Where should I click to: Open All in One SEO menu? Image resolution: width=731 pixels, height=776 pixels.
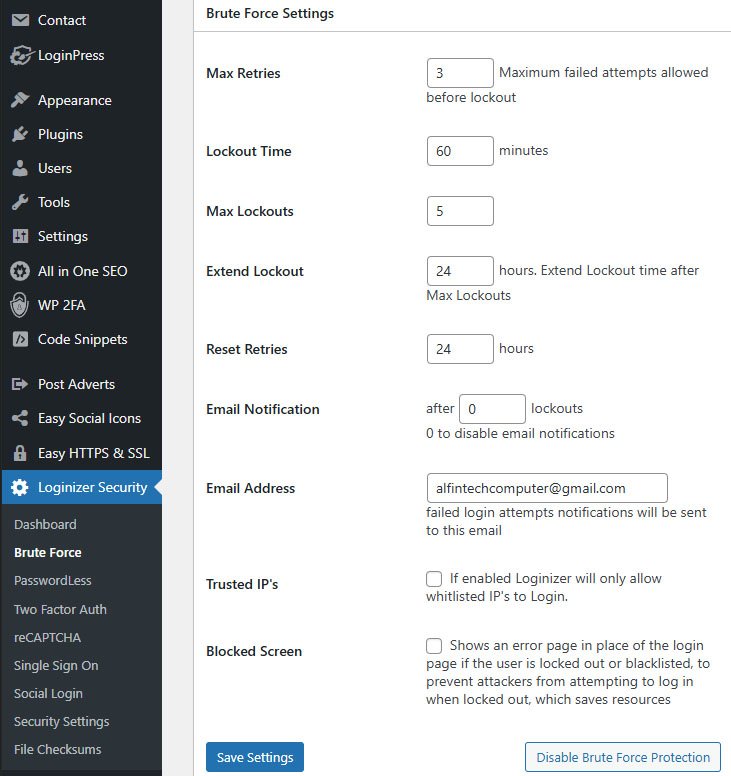[81, 271]
